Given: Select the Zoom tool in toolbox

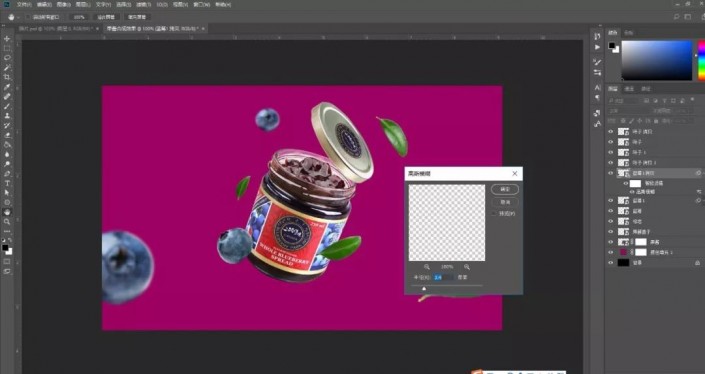Looking at the screenshot, I should click(7, 222).
